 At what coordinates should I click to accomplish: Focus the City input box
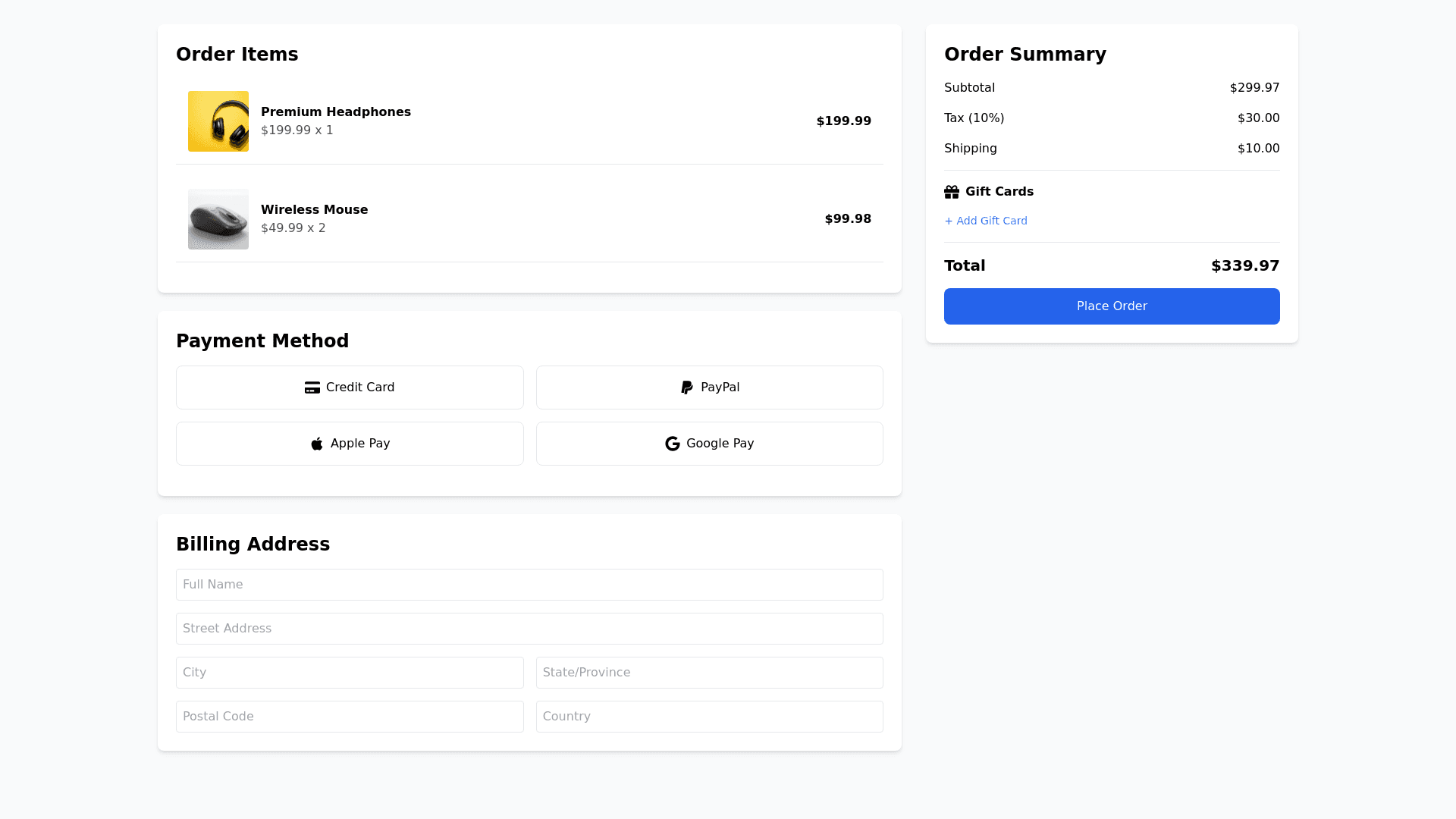coord(350,673)
